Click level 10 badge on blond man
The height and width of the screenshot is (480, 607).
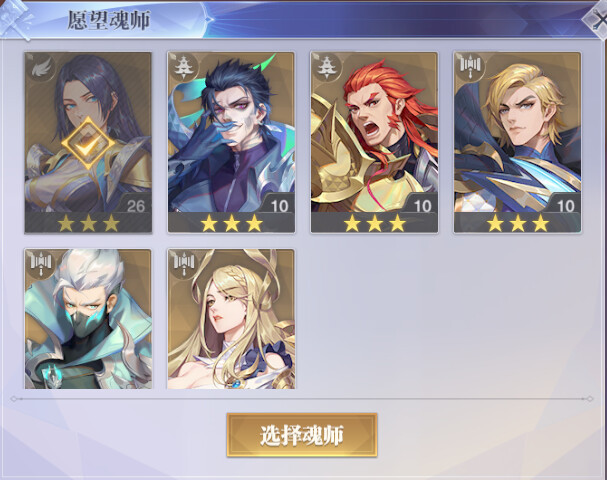pyautogui.click(x=565, y=206)
